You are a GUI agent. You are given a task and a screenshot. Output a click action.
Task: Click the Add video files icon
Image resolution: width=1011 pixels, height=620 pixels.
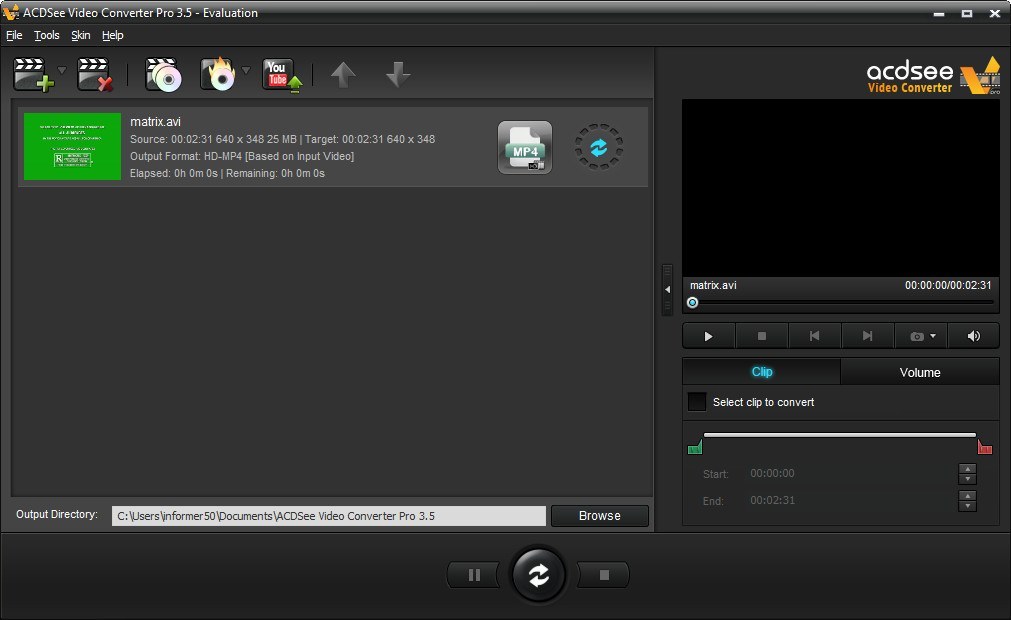click(x=34, y=75)
